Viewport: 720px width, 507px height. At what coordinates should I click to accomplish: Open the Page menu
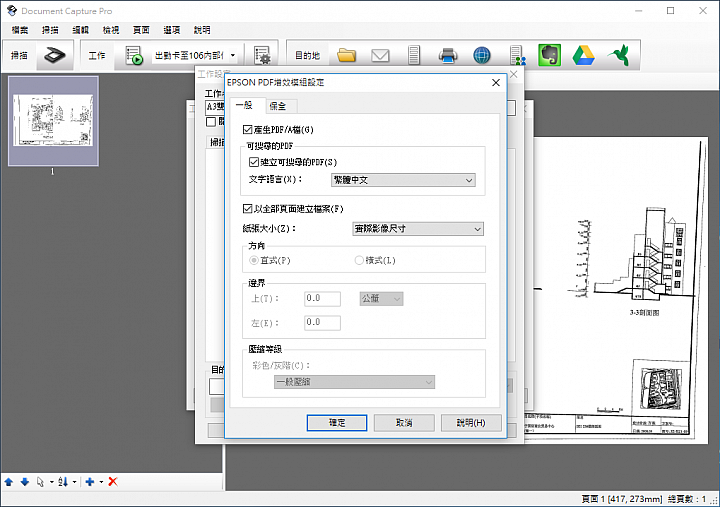pos(141,30)
